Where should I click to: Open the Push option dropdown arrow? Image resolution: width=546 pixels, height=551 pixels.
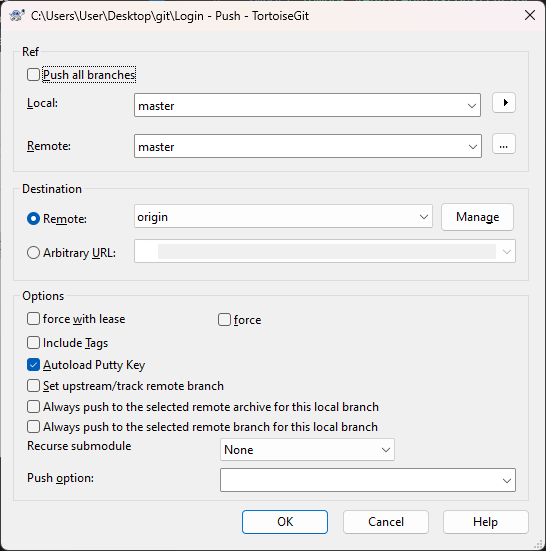point(507,480)
